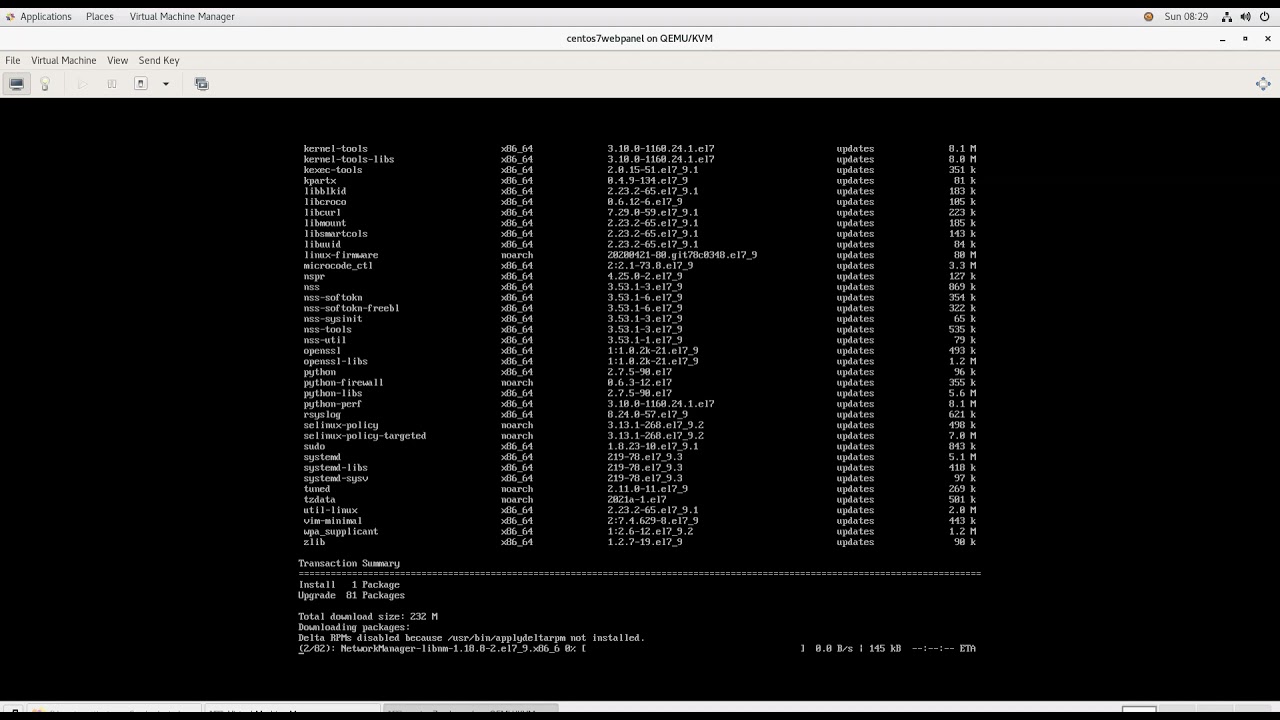Close the centos7webpanel window
This screenshot has height=720, width=1280.
point(1266,38)
